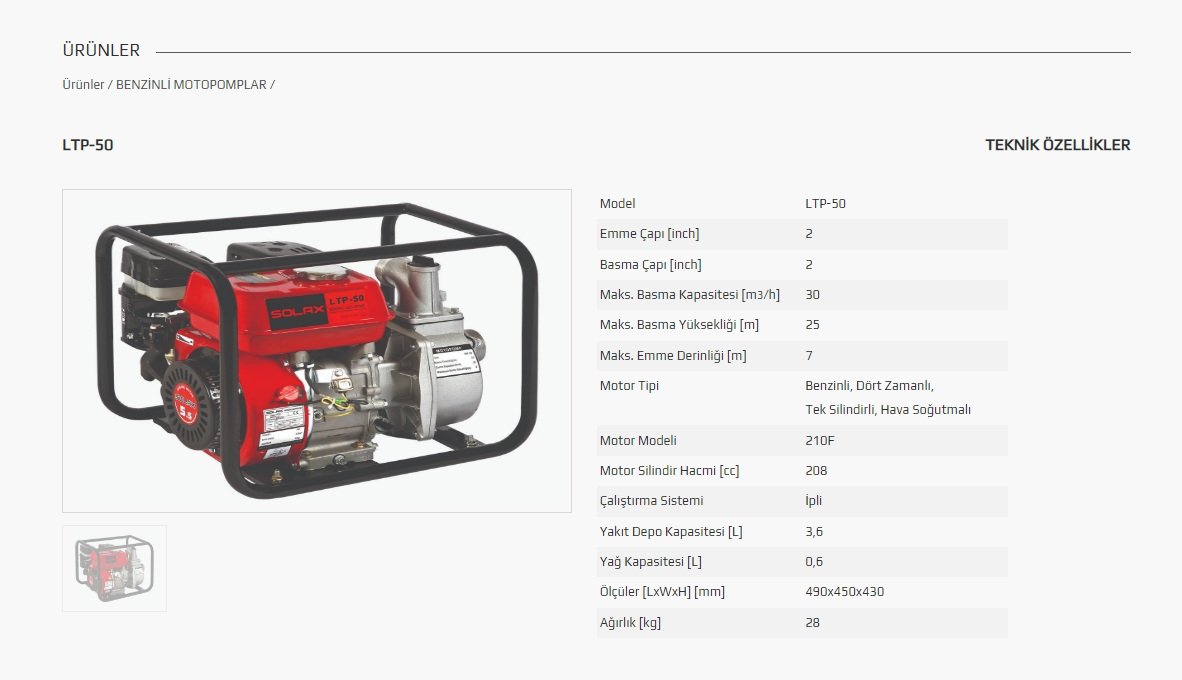Click the Maks. Basma Kapasitesi [m3/h] label
The height and width of the screenshot is (680, 1182).
[x=690, y=295]
